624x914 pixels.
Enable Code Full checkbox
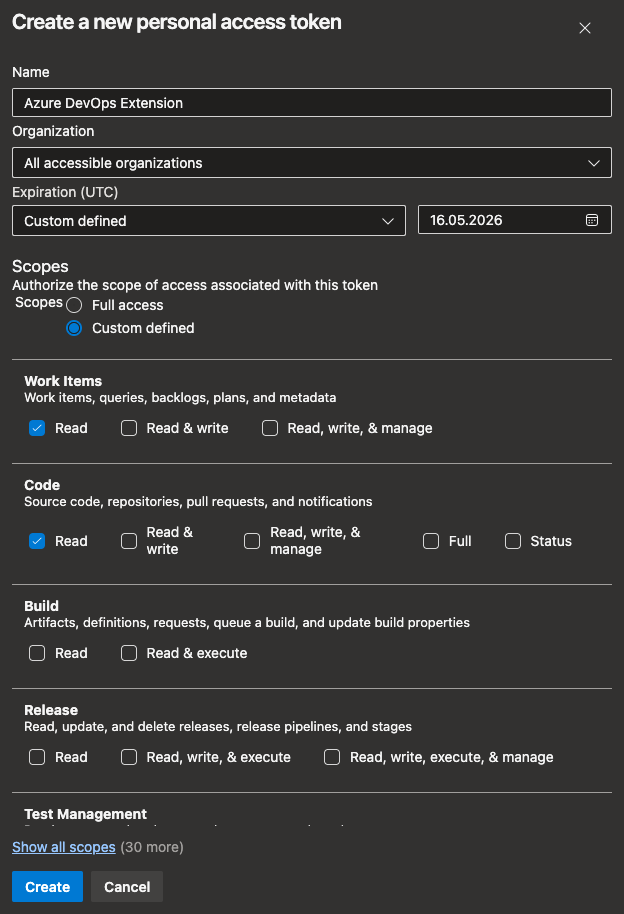point(431,541)
